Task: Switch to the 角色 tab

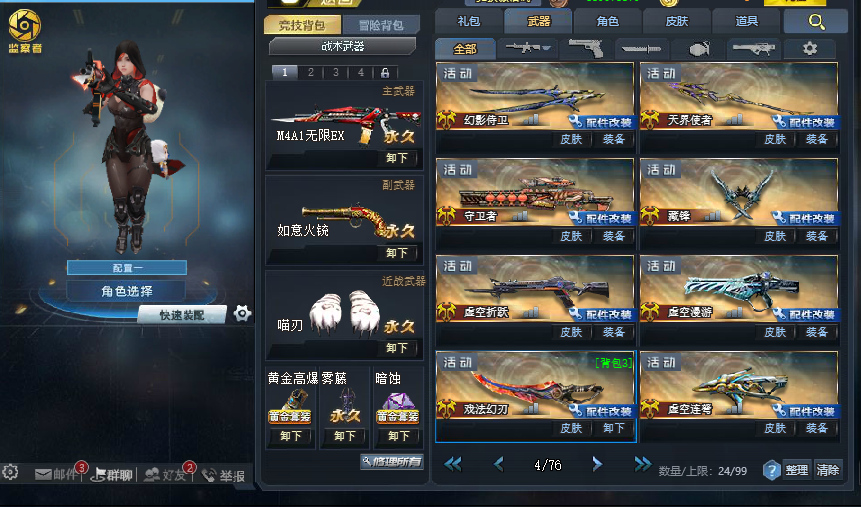Action: click(607, 21)
